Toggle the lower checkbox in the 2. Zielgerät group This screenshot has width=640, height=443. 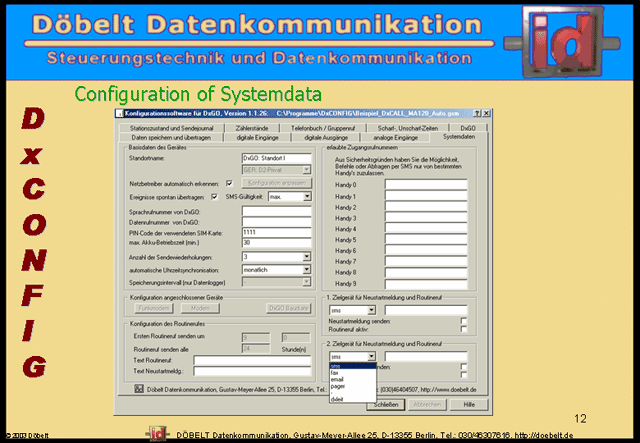pos(464,374)
